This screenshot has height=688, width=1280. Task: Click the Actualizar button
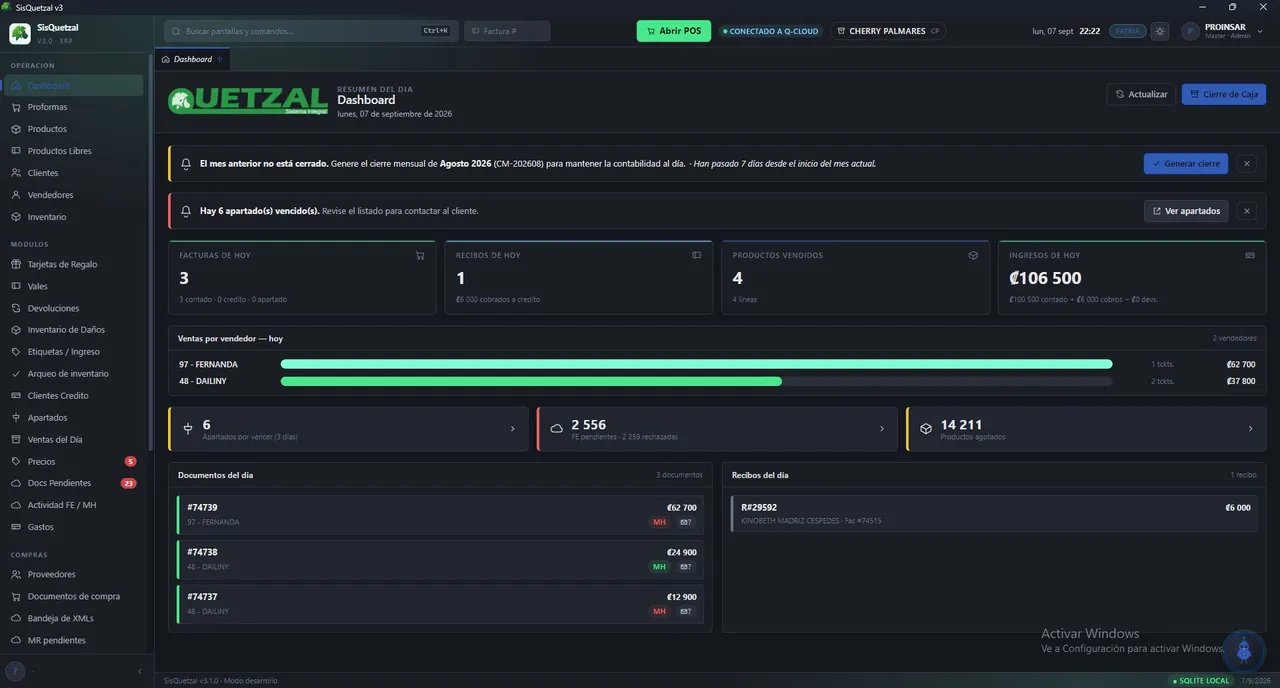pos(1141,94)
